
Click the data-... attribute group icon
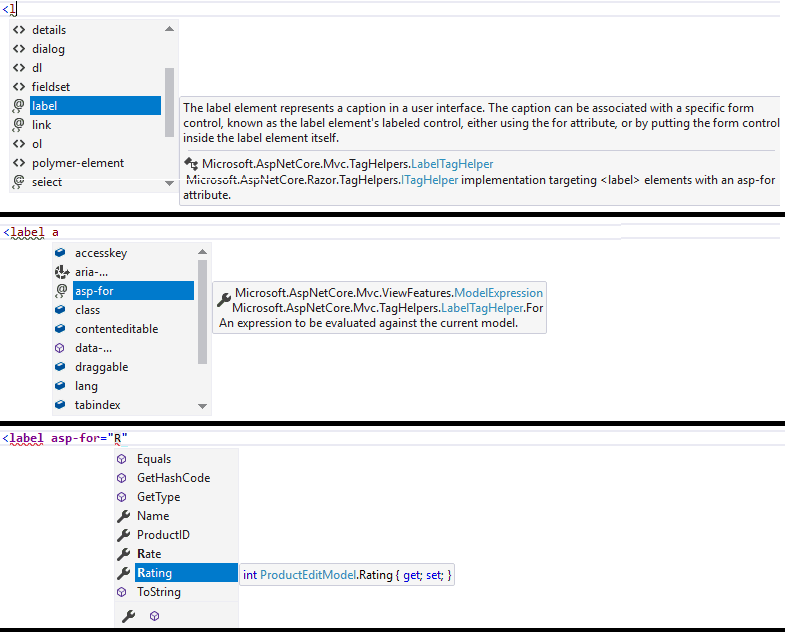pos(60,348)
